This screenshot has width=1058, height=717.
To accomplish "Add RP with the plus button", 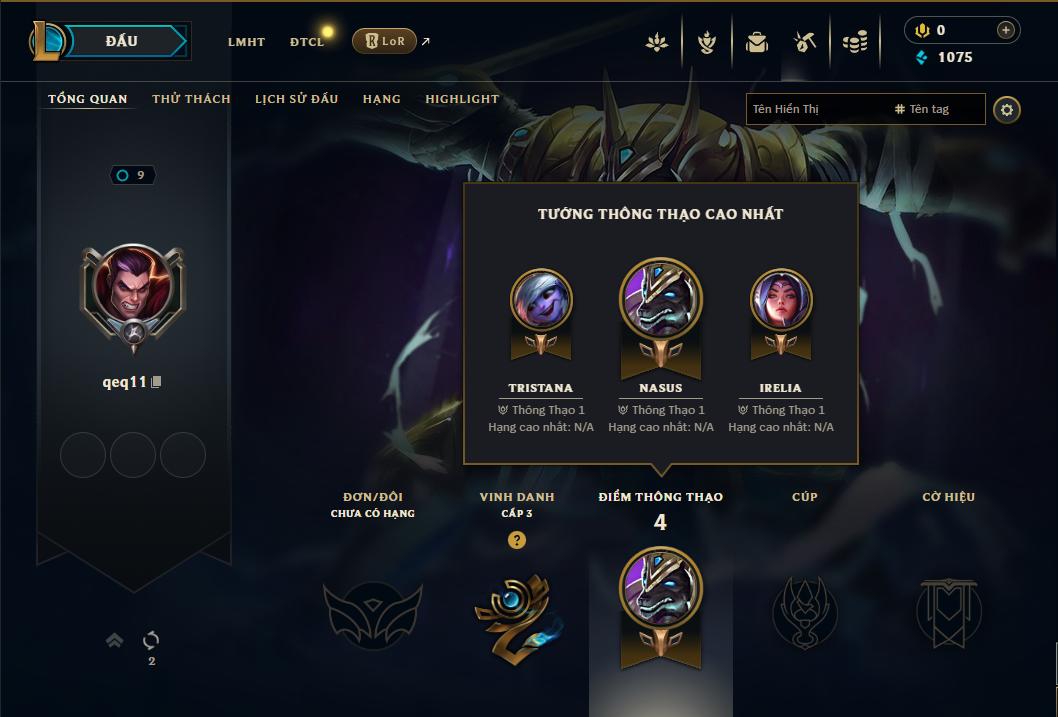I will click(x=1005, y=30).
